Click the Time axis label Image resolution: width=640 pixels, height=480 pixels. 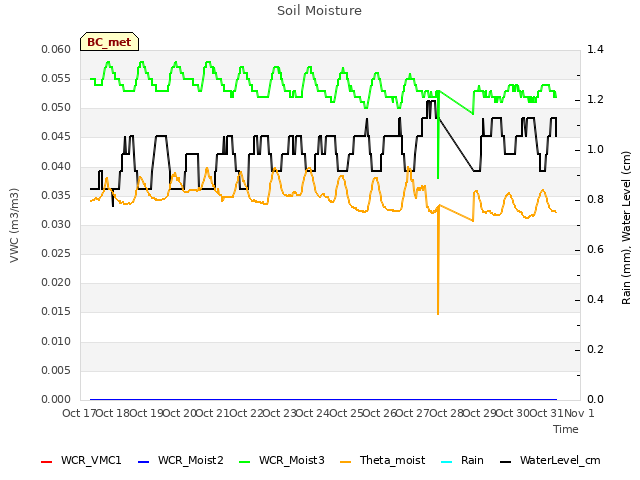[x=566, y=429]
